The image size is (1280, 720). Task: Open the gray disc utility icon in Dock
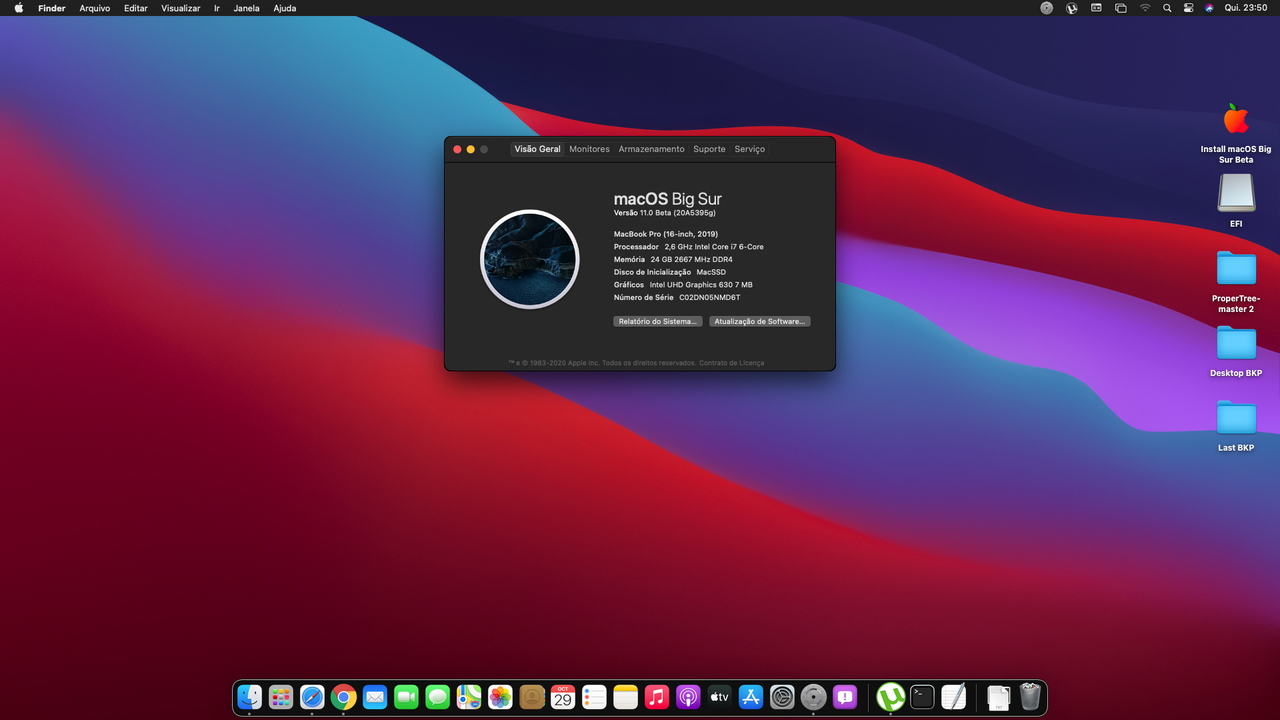point(814,697)
